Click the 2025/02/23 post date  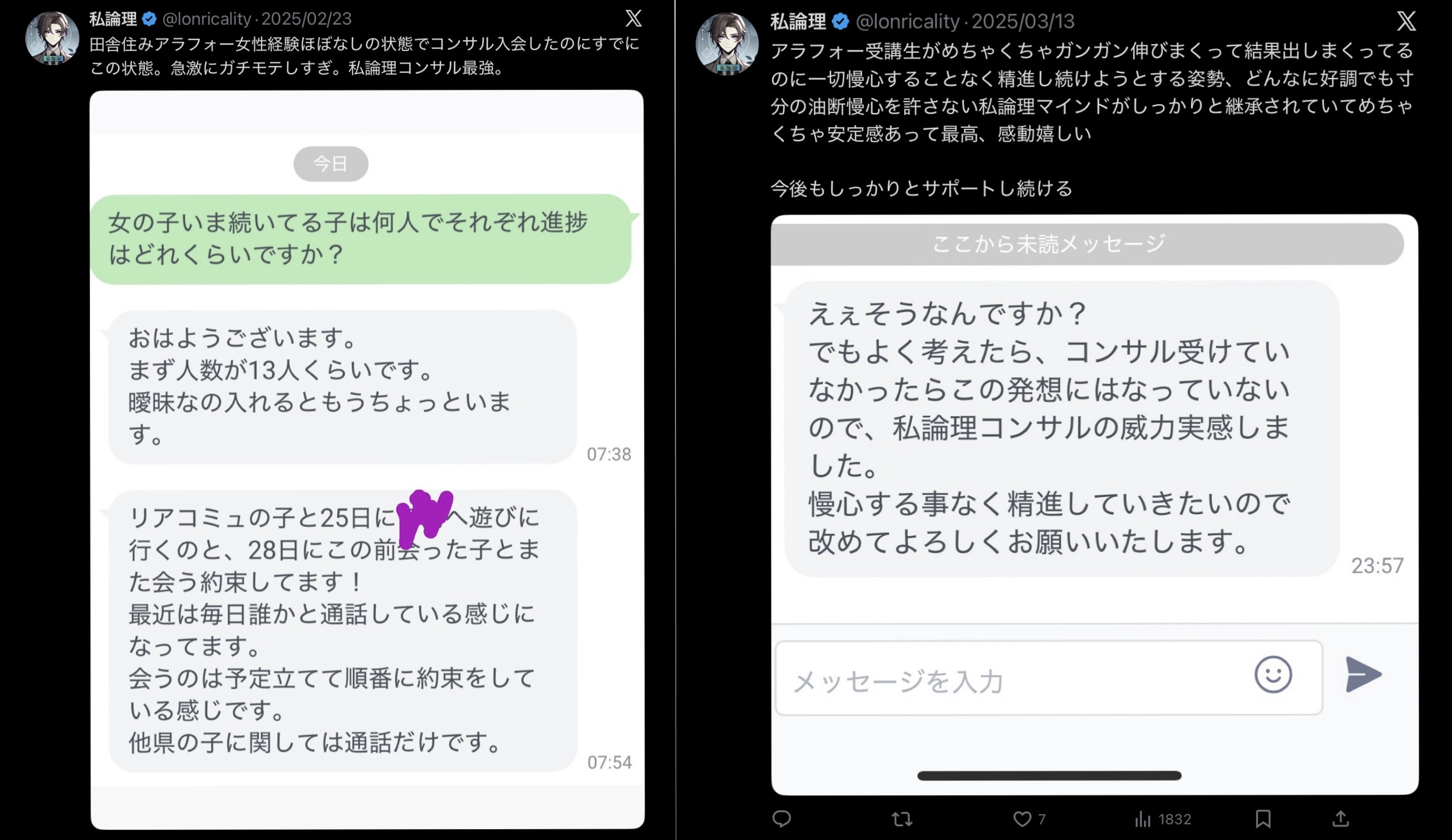click(x=307, y=19)
